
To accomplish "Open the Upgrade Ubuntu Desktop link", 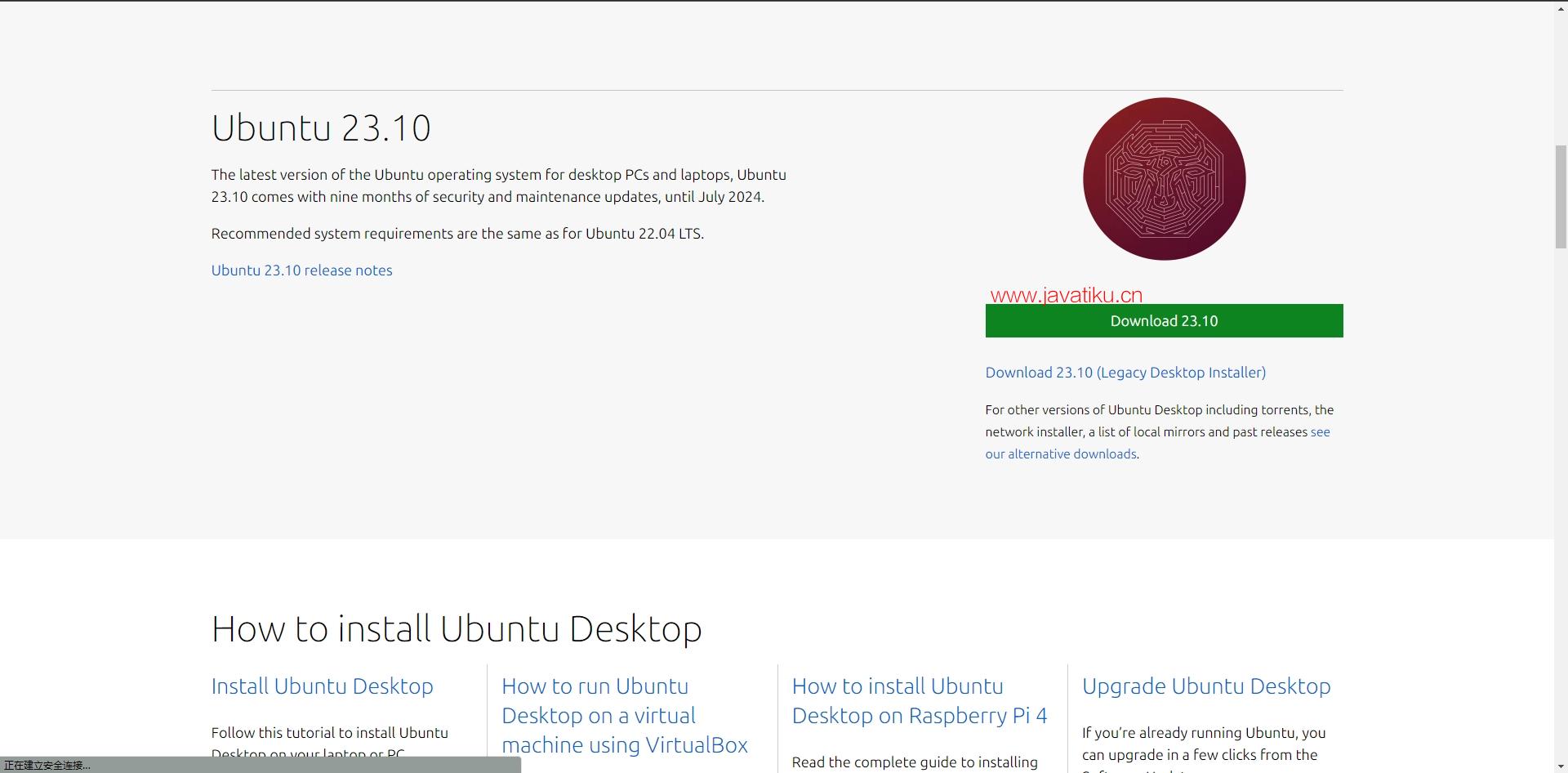I will tap(1206, 686).
